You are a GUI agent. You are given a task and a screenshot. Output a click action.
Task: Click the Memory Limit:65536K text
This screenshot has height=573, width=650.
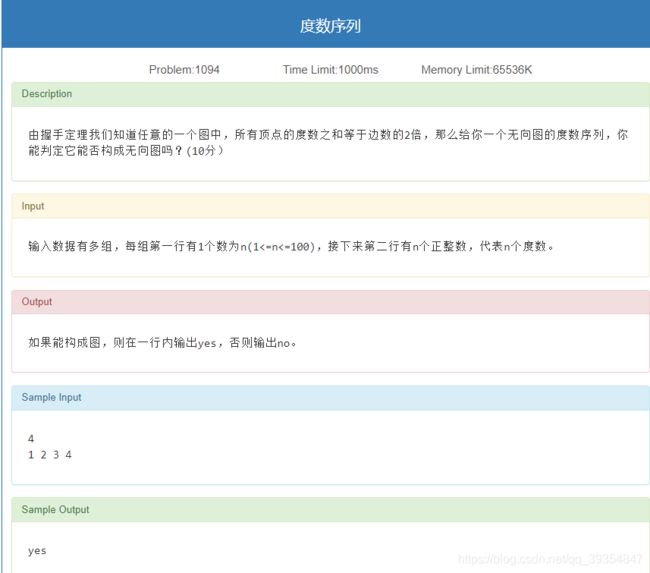pos(476,70)
